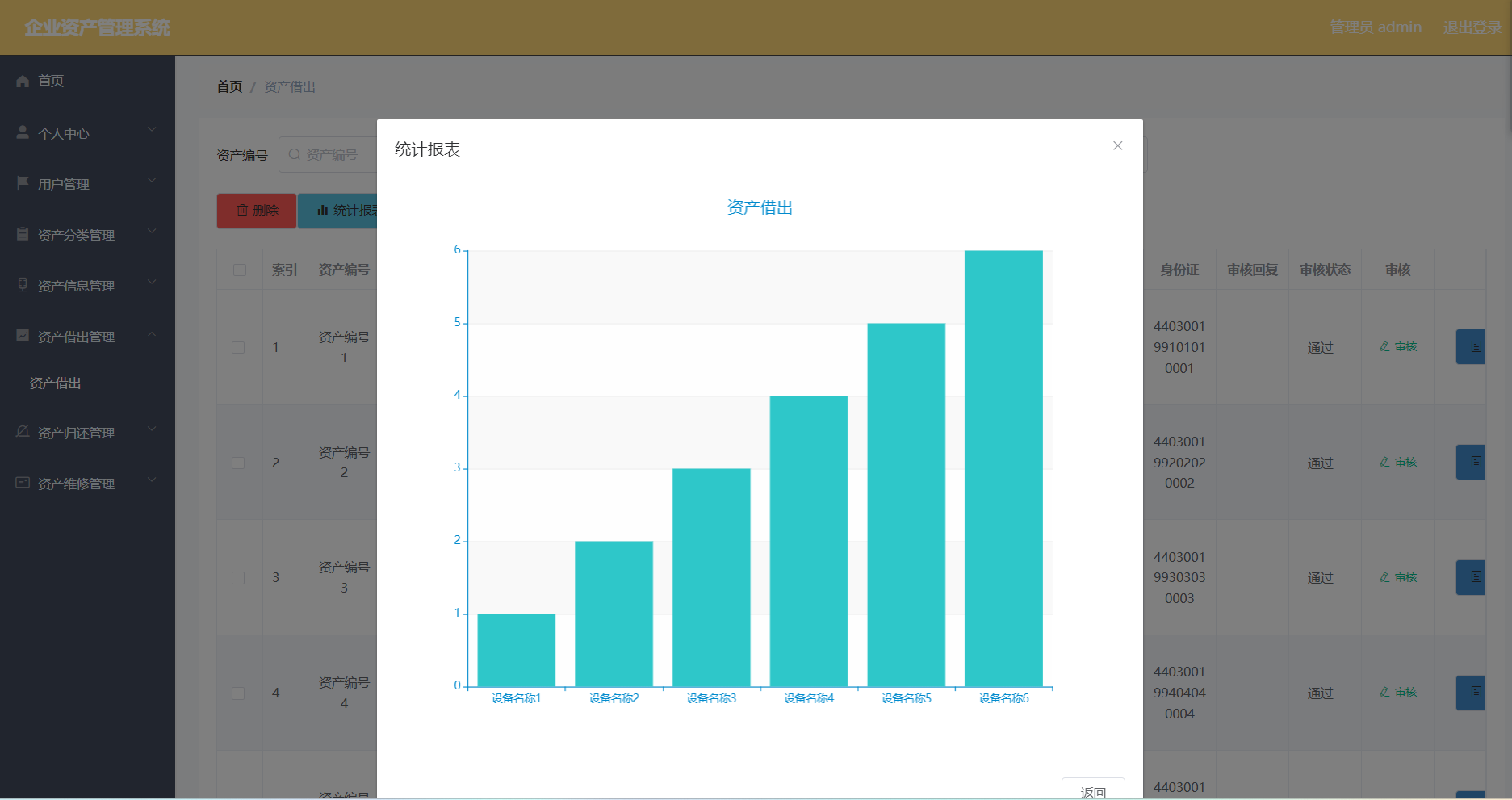Screen dimensions: 1512x800
Task: Click the trash icon on 删除 button
Action: (x=242, y=210)
